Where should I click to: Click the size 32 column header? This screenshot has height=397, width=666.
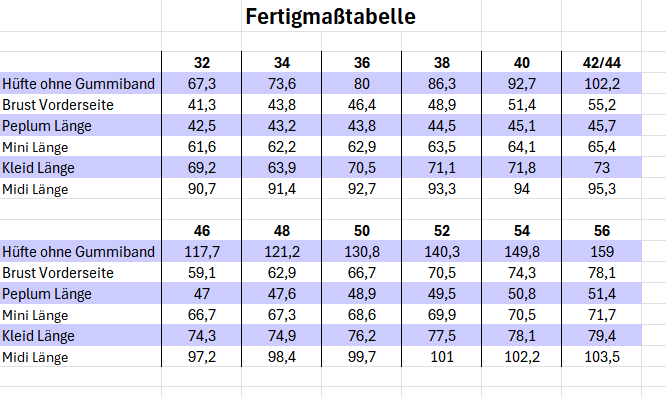[202, 62]
